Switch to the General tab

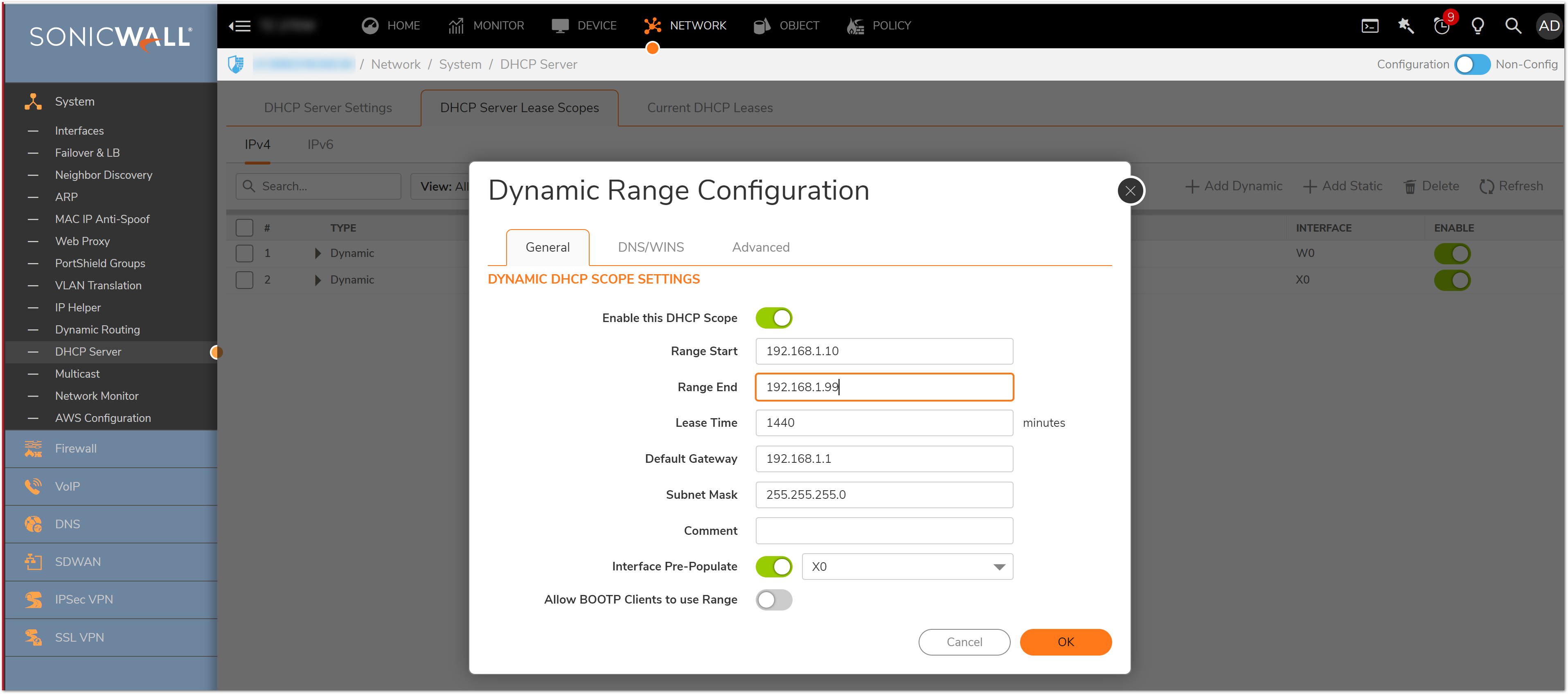pos(547,247)
